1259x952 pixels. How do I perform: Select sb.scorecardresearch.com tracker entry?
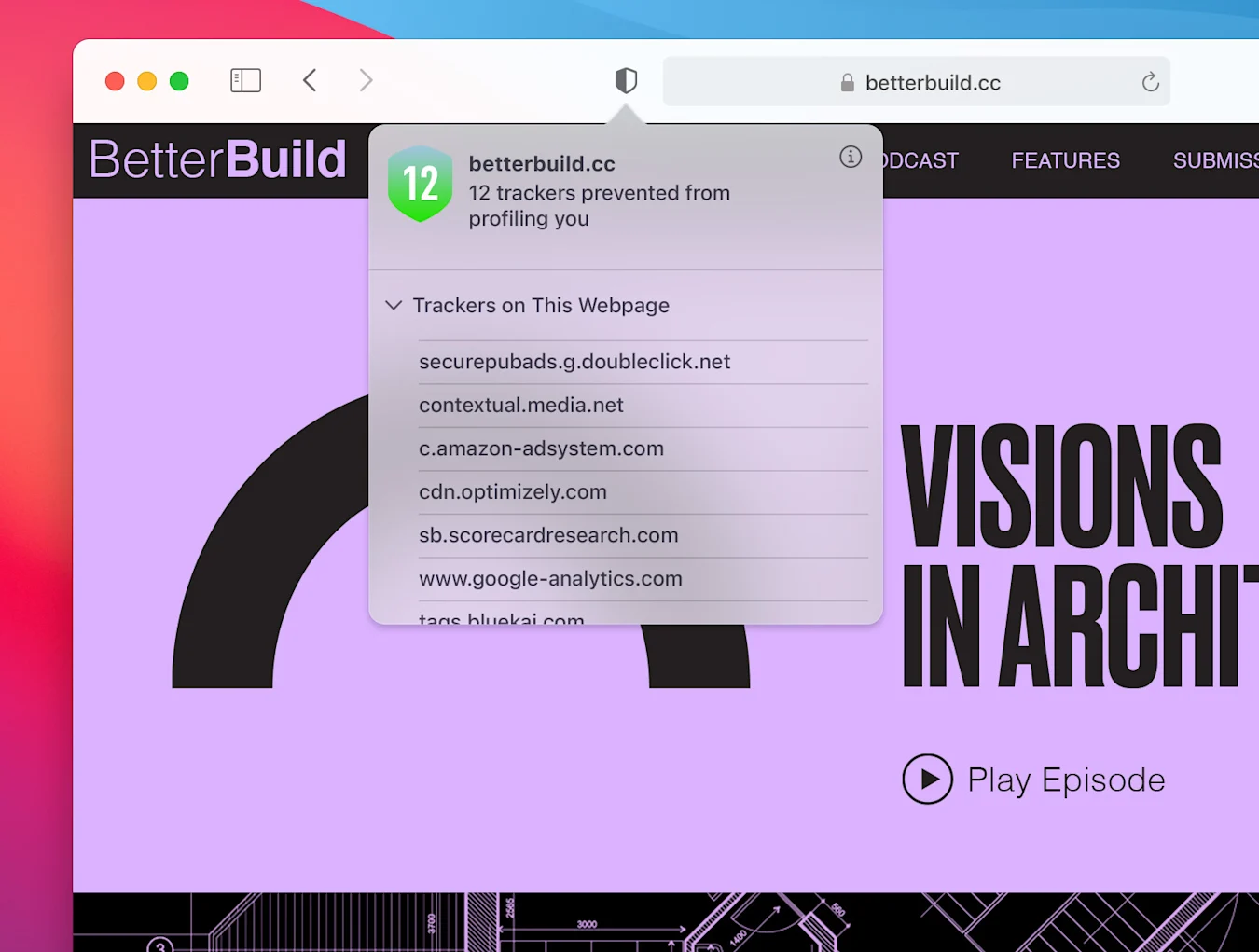point(548,535)
